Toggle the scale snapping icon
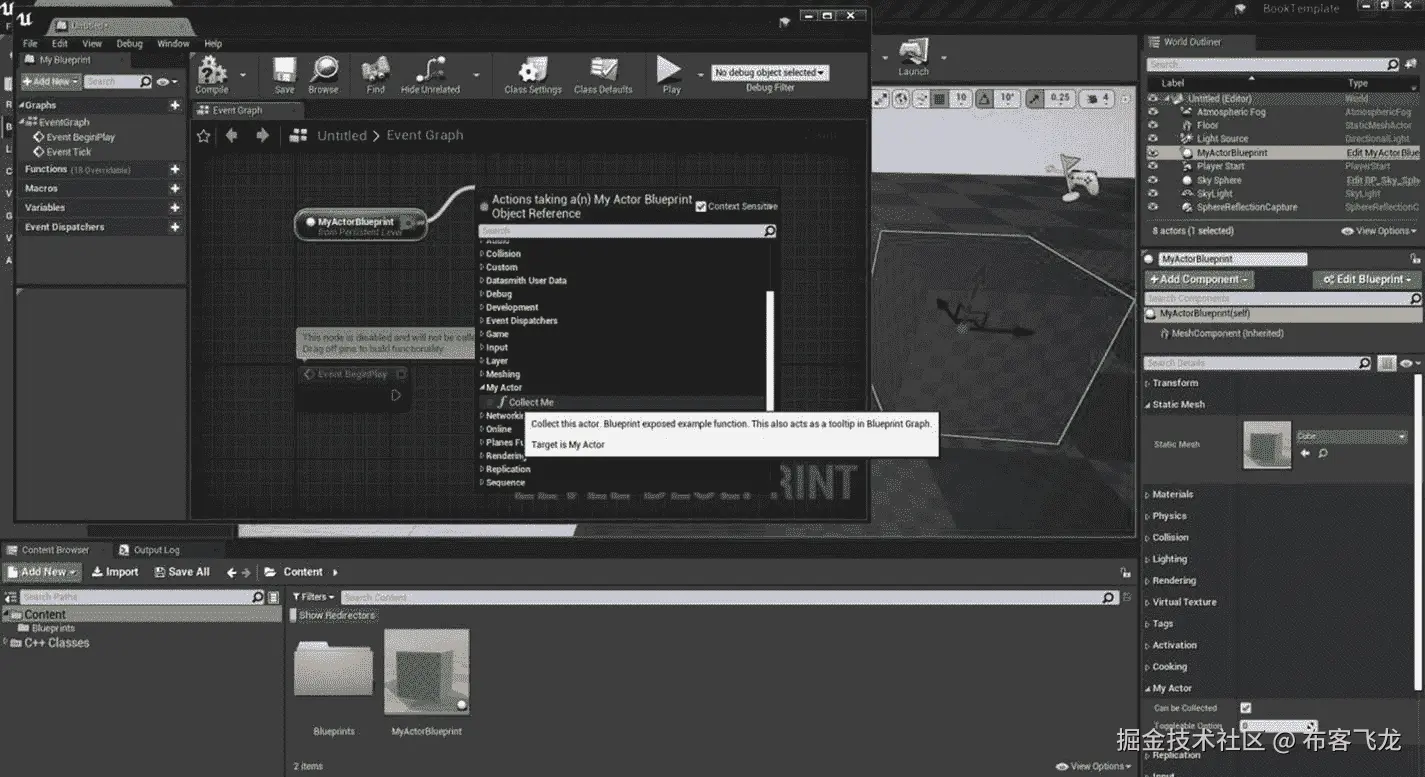Image resolution: width=1425 pixels, height=777 pixels. (x=1035, y=99)
